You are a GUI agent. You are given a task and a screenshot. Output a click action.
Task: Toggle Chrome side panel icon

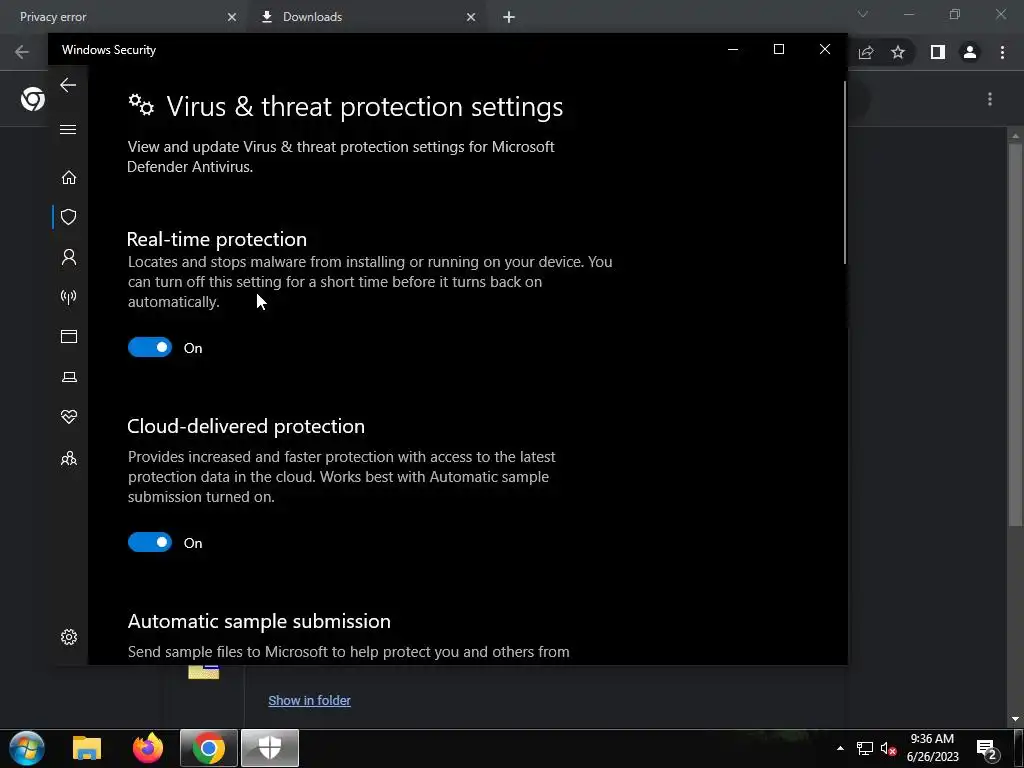point(938,52)
